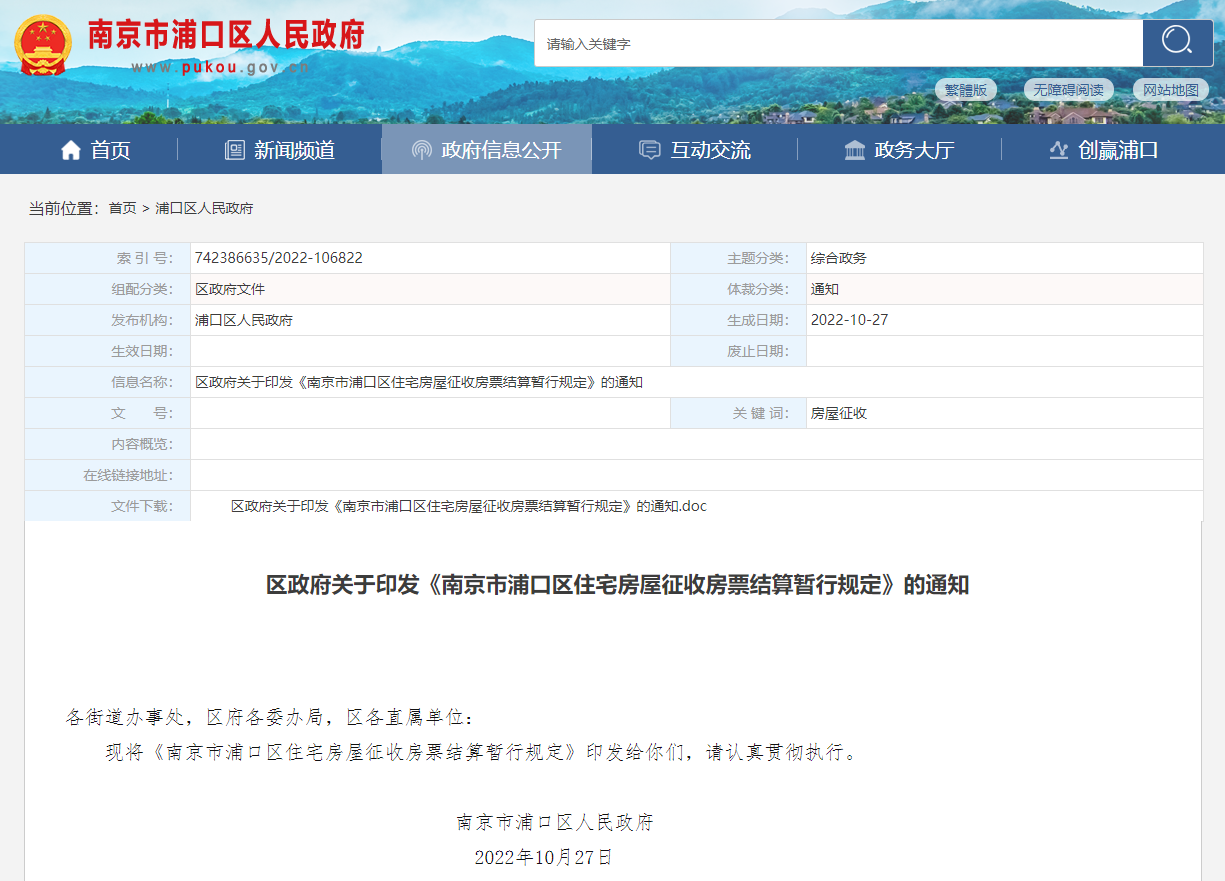
Task: Click the magnifier search icon button
Action: pyautogui.click(x=1177, y=43)
